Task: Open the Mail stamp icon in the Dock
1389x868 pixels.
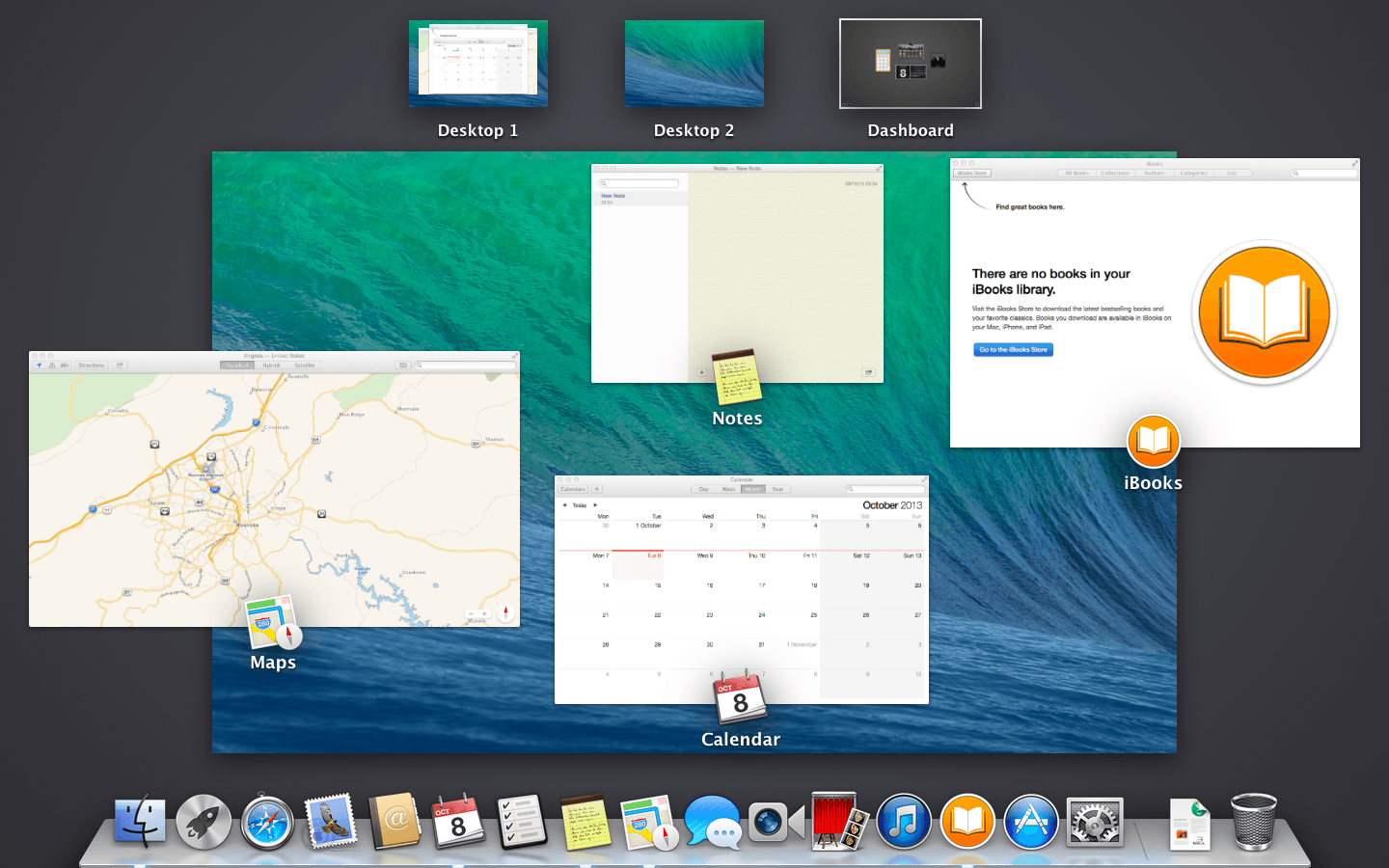Action: (x=331, y=823)
